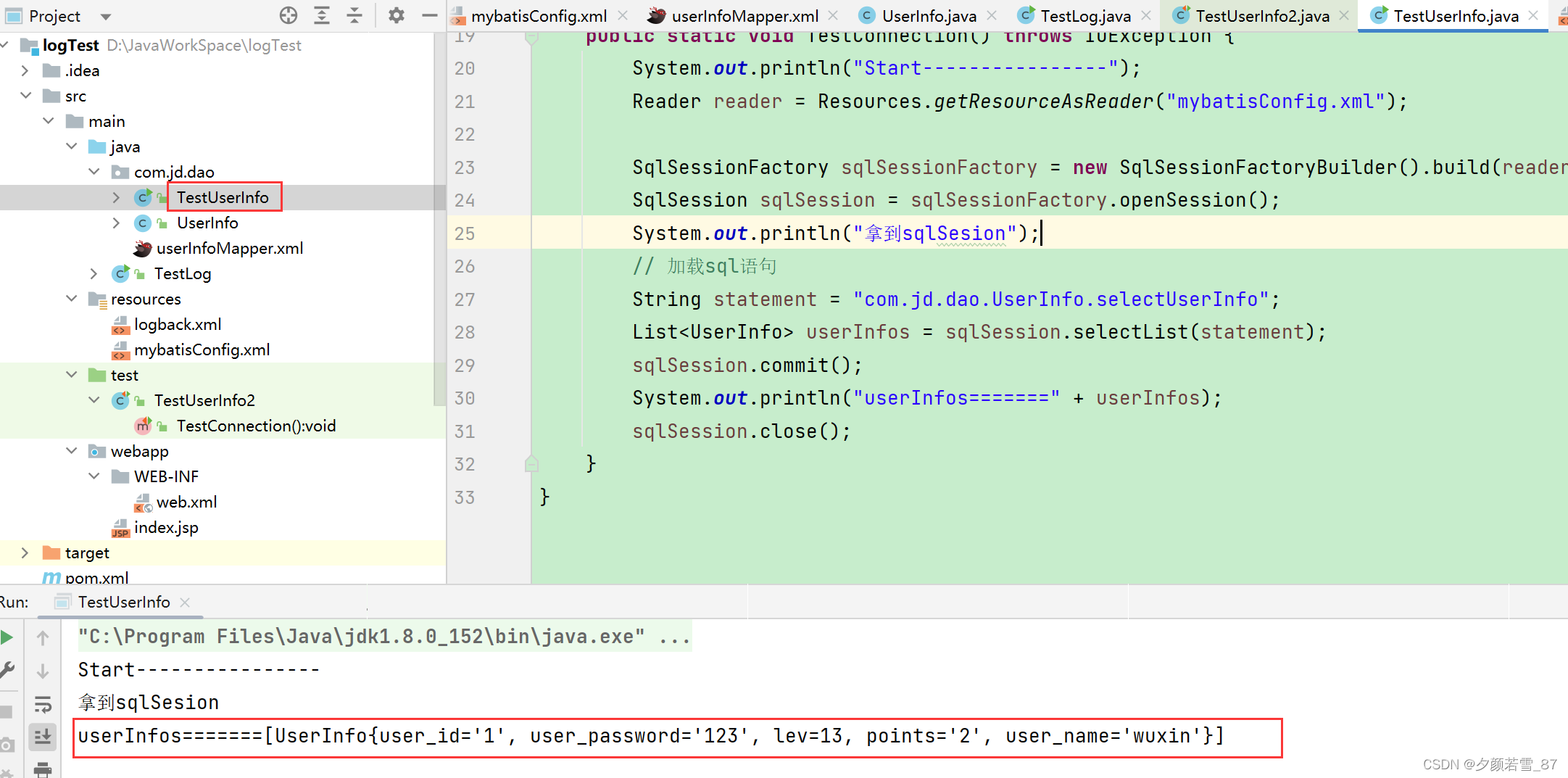The width and height of the screenshot is (1568, 778).
Task: Click the Select Opened File crosshair icon
Action: [288, 15]
